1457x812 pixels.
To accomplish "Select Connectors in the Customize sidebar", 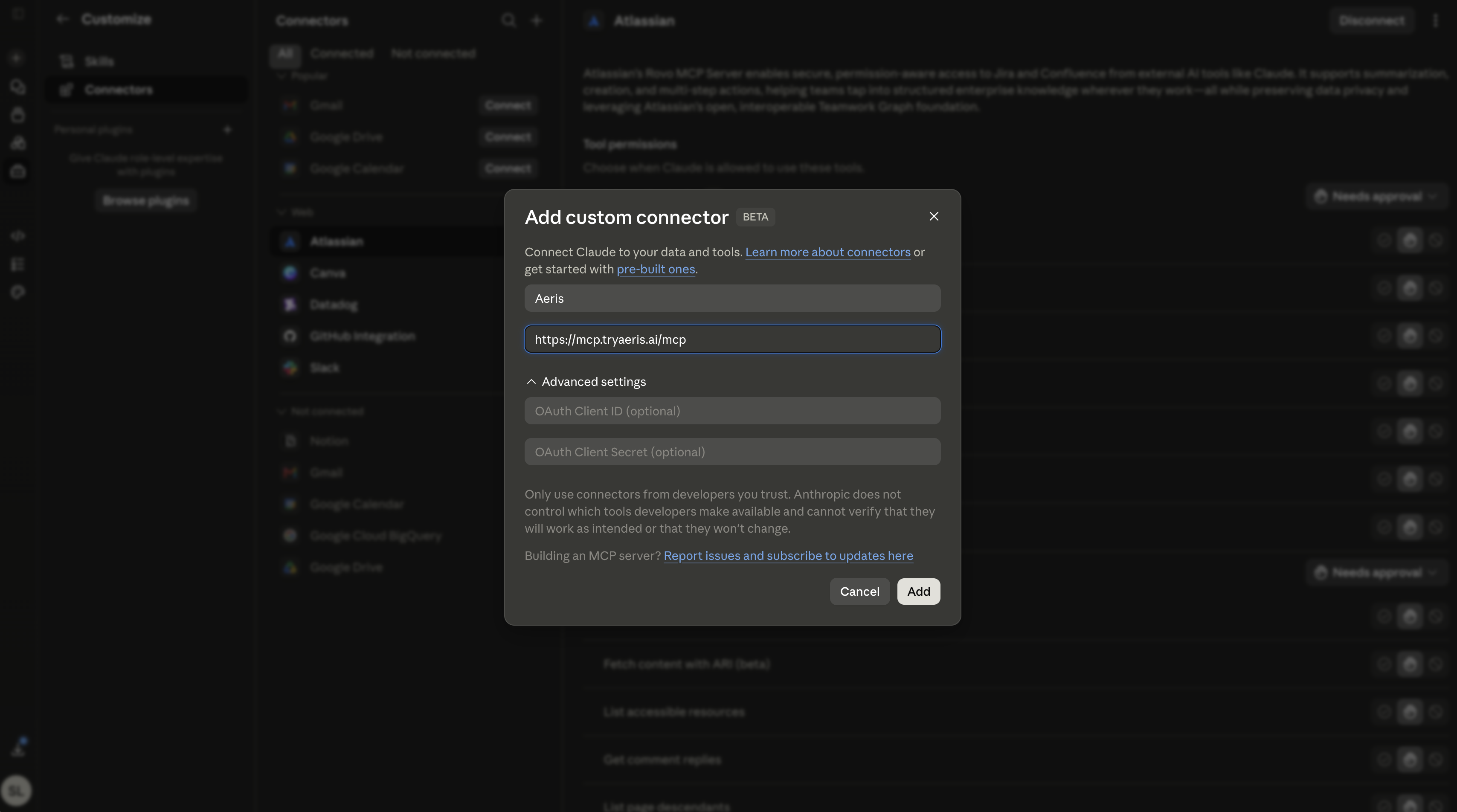I will (x=145, y=89).
